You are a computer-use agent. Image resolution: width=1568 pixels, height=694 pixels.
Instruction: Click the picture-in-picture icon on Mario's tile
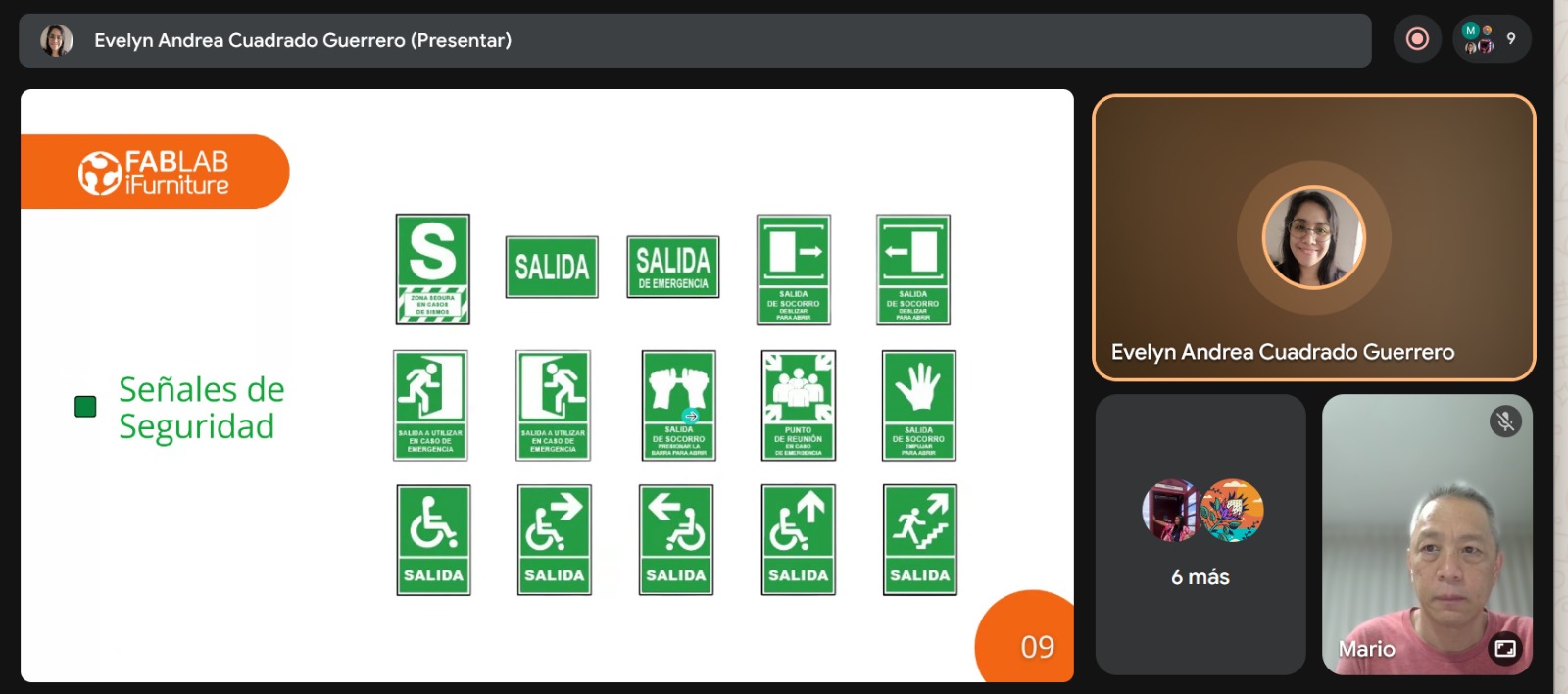(x=1504, y=648)
